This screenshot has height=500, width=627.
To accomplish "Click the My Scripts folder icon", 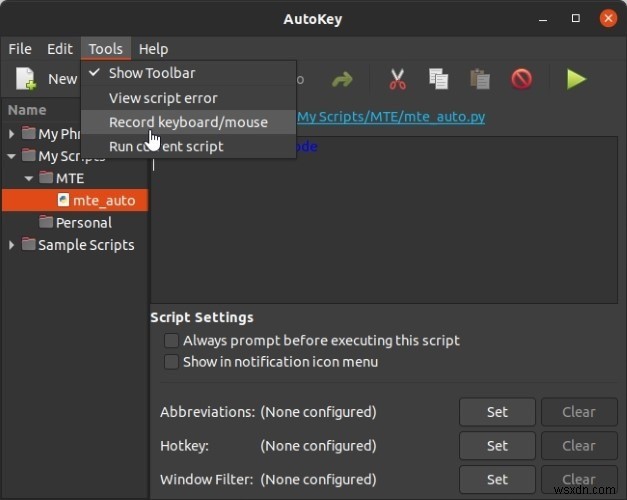I will pyautogui.click(x=28, y=155).
